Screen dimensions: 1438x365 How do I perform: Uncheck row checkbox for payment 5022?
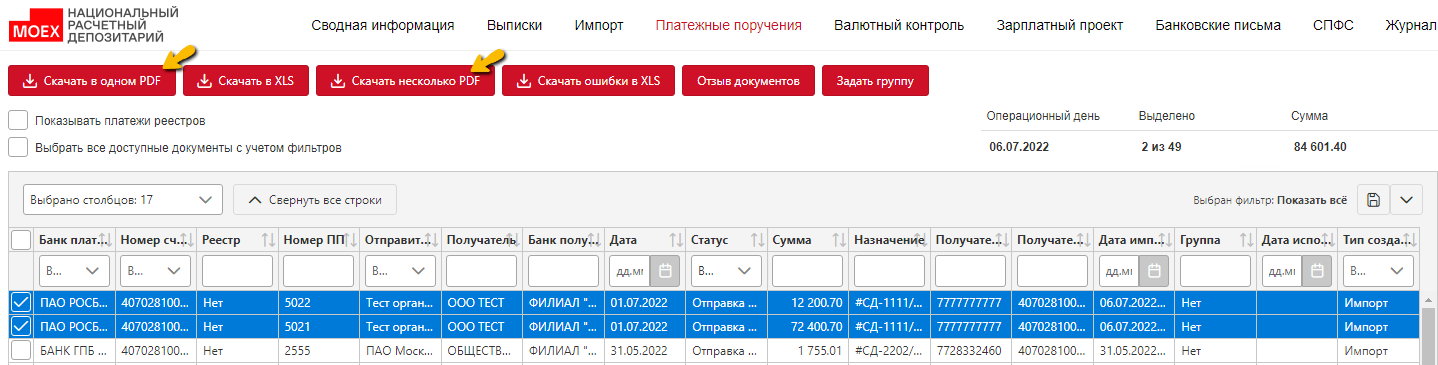pos(20,302)
